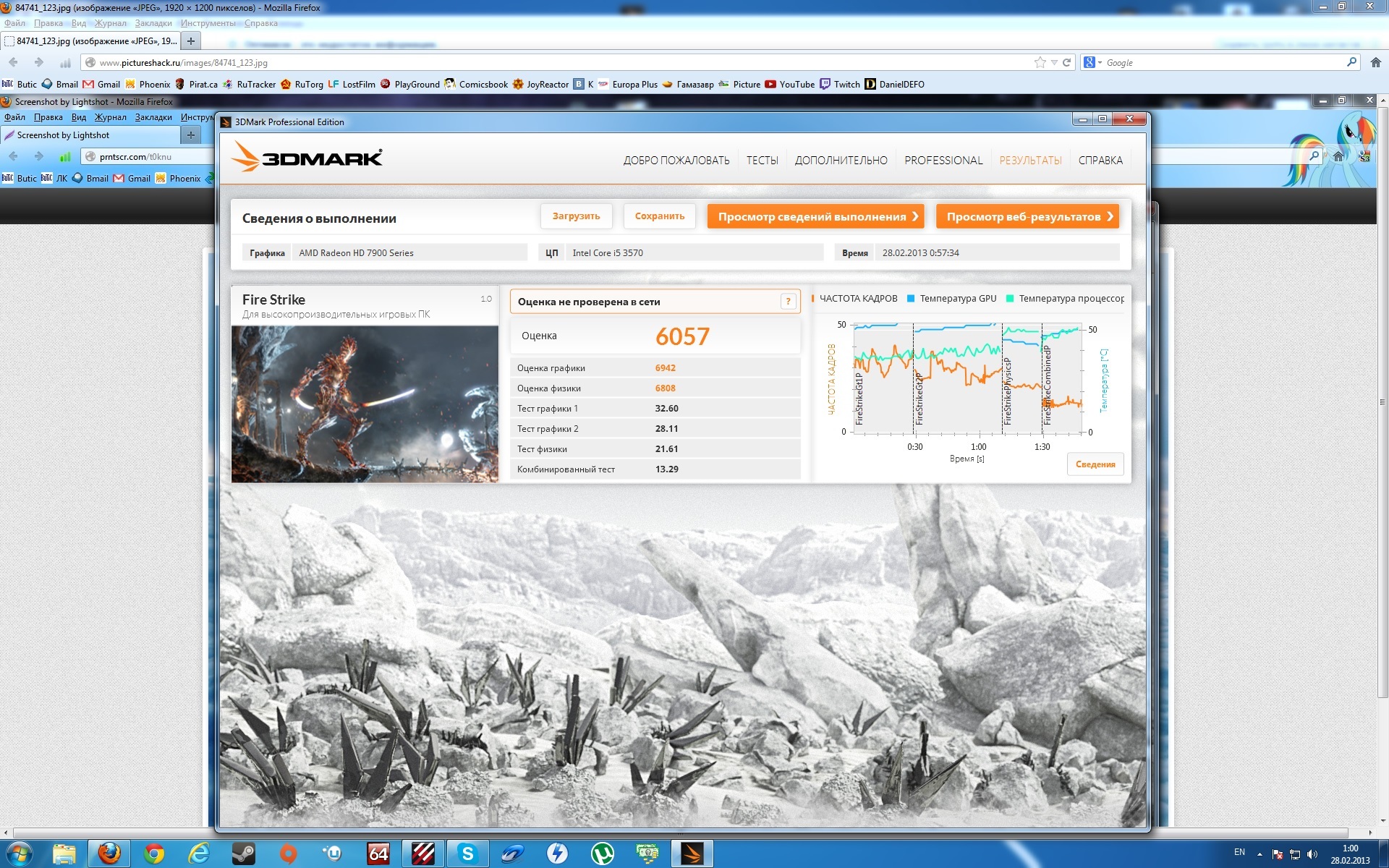Open the Закладки menu in Lightshot Firefox window
The width and height of the screenshot is (1389, 868).
153,117
